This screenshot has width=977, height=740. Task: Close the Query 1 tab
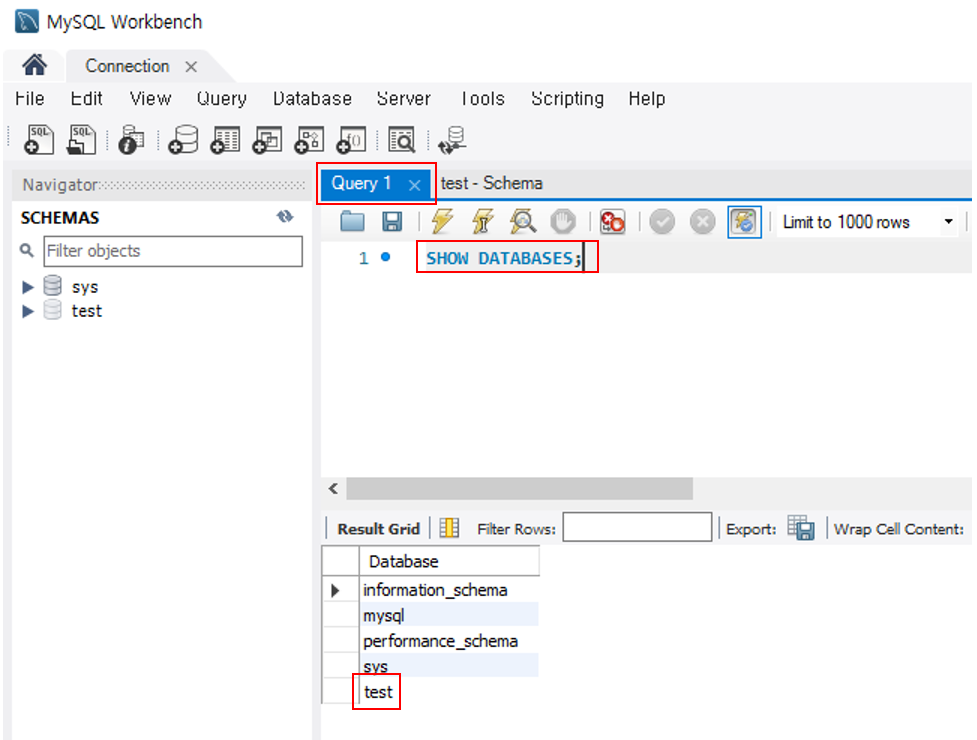tap(414, 185)
